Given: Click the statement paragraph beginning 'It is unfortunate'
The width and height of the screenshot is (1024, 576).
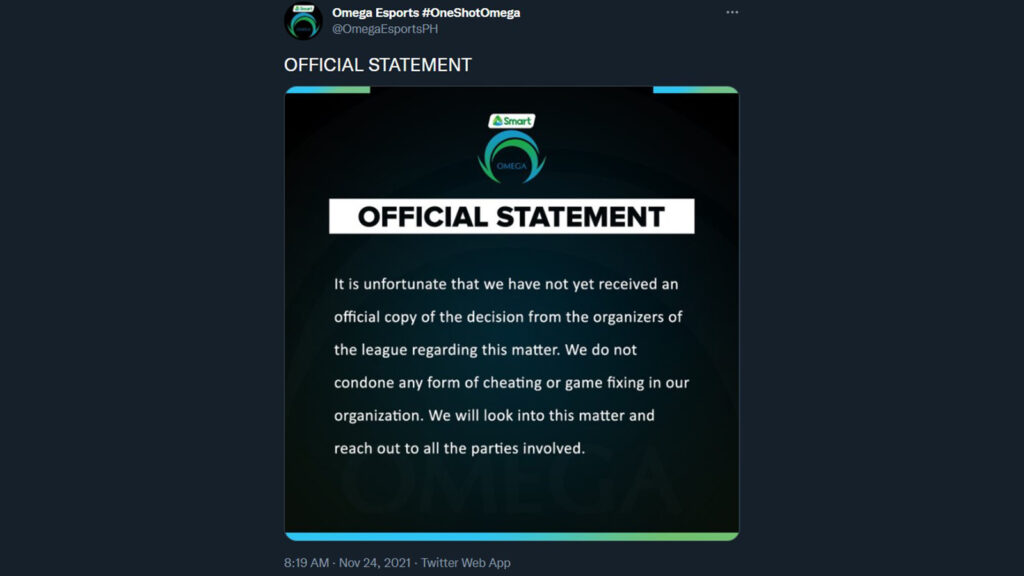Looking at the screenshot, I should pos(511,366).
